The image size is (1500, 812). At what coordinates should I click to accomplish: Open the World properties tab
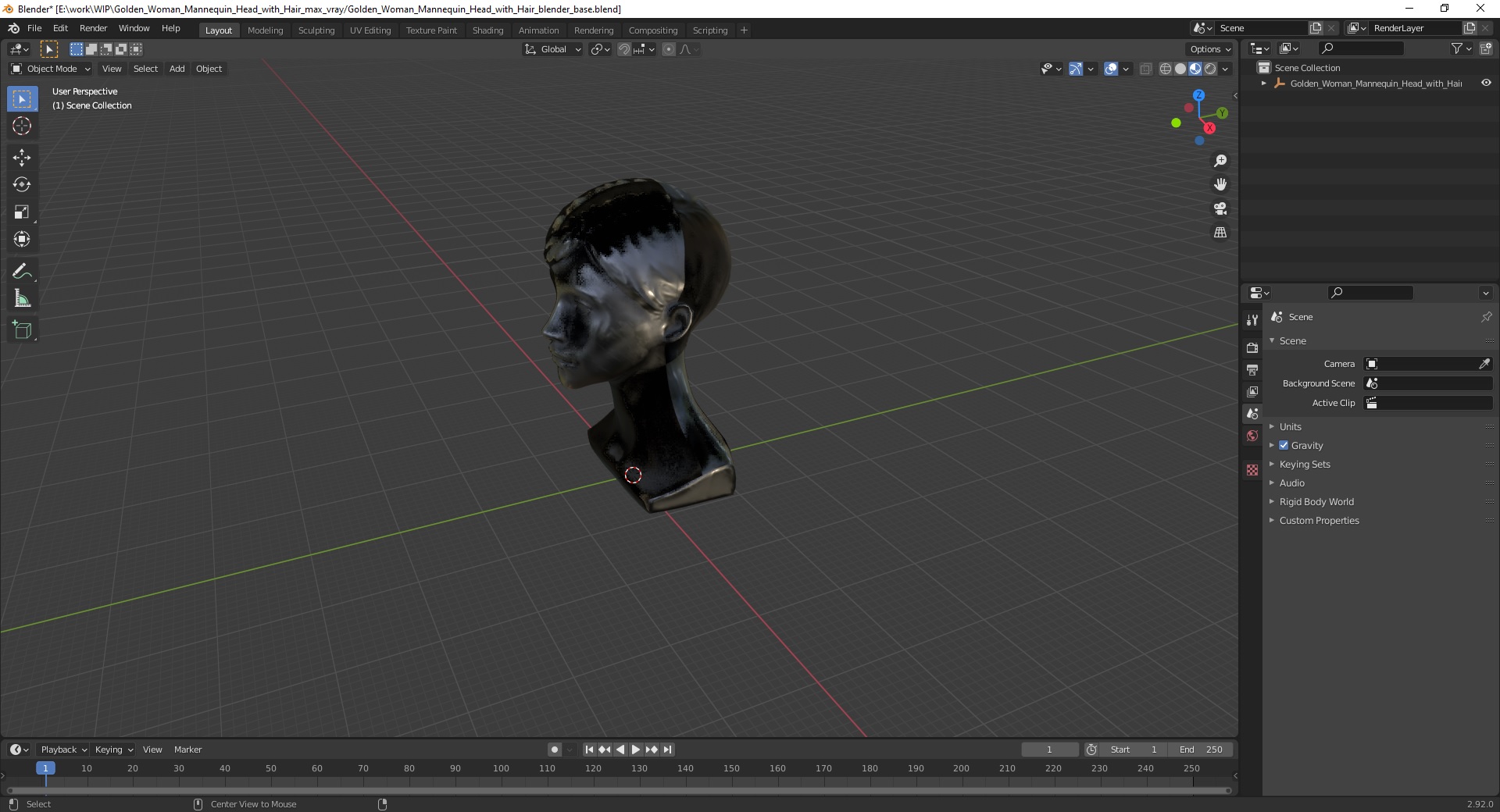[1252, 436]
